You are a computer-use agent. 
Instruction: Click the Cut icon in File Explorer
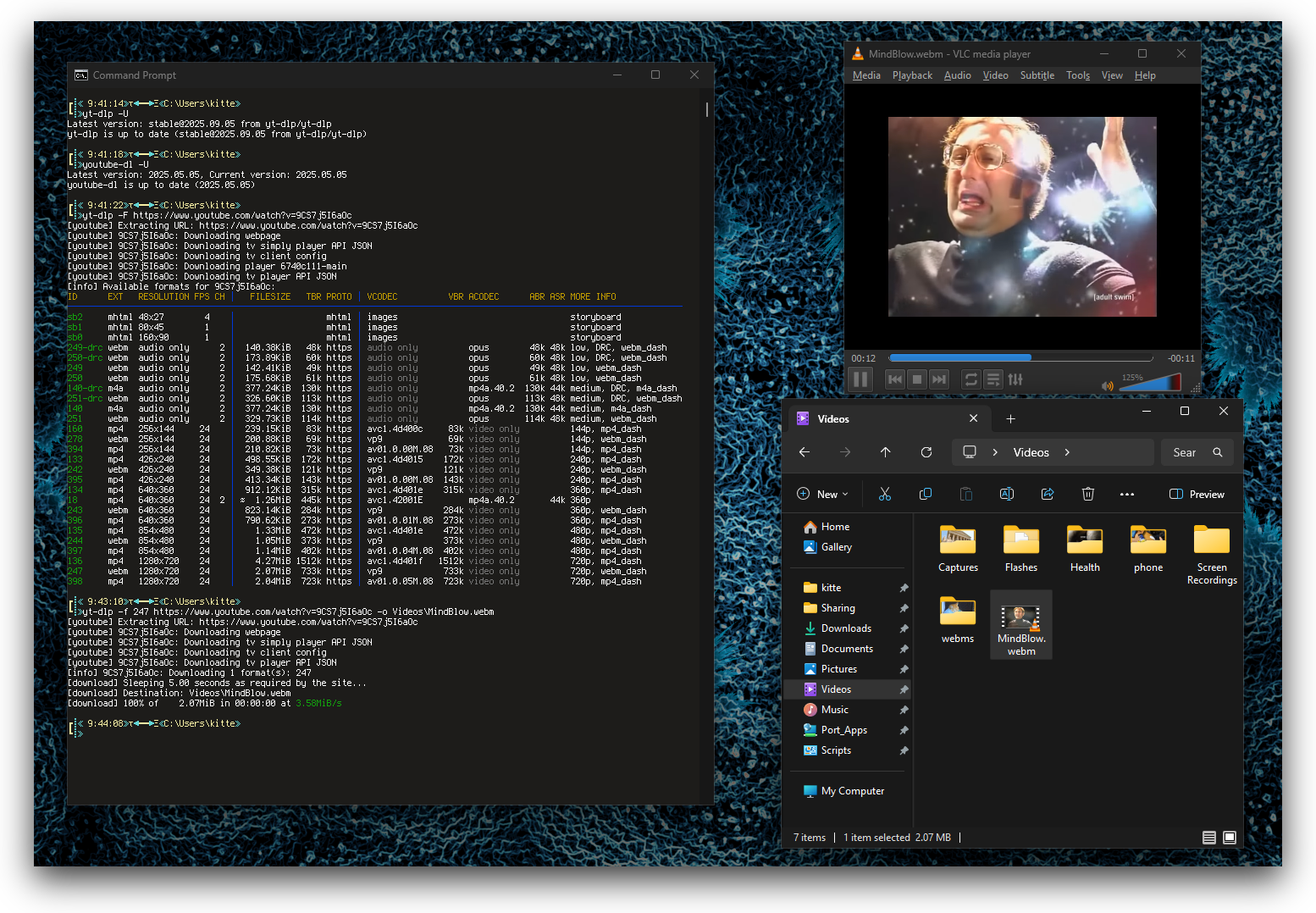(x=885, y=494)
